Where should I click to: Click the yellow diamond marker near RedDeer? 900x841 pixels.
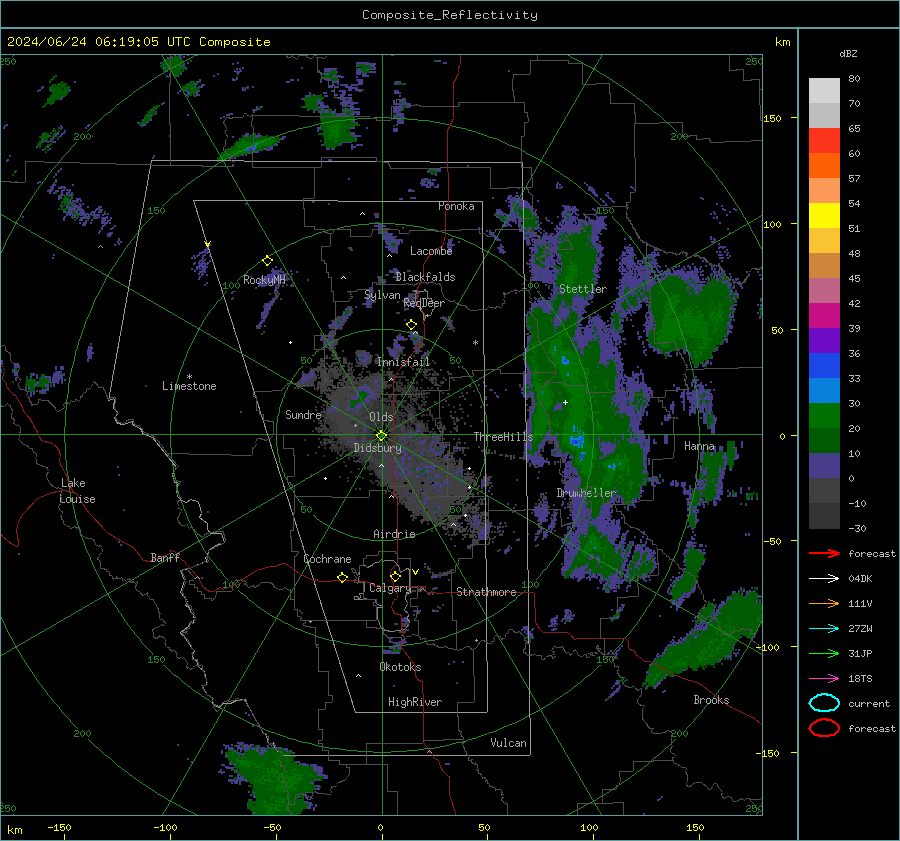[x=411, y=325]
